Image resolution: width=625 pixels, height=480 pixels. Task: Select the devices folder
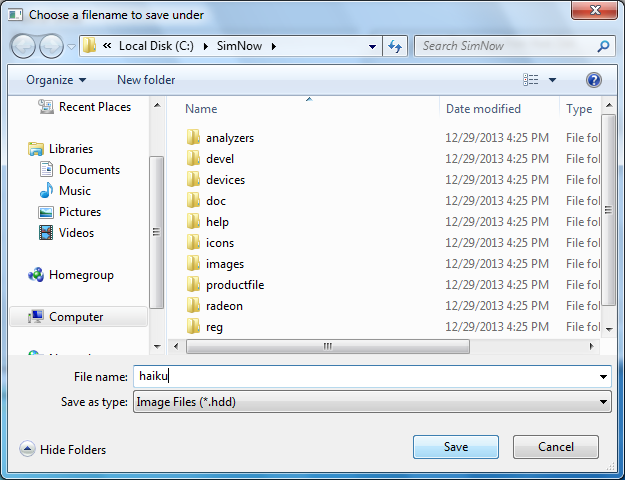click(225, 180)
